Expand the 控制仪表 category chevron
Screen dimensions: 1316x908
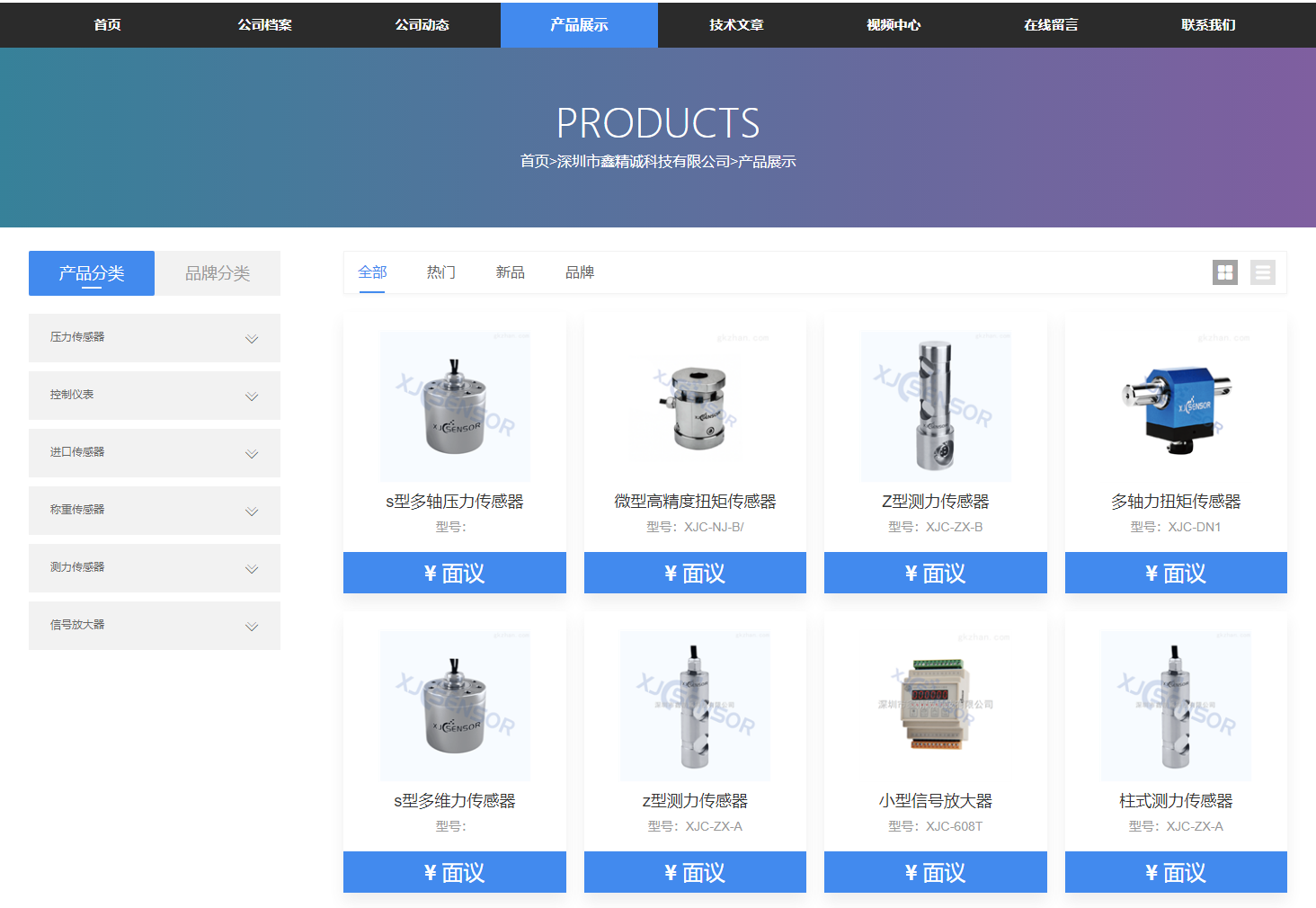coord(252,396)
